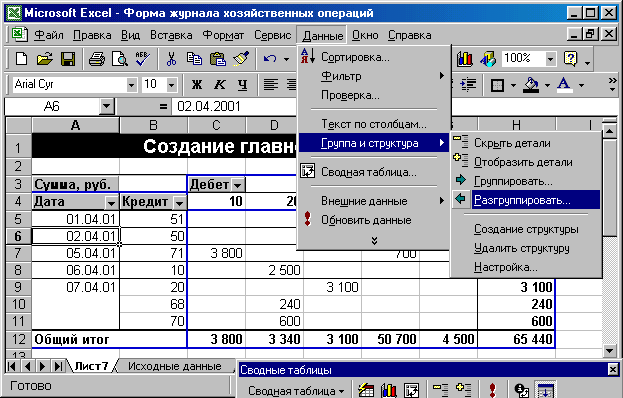This screenshot has width=623, height=398.
Task: Open the Дата pivot field dropdown
Action: coord(111,203)
